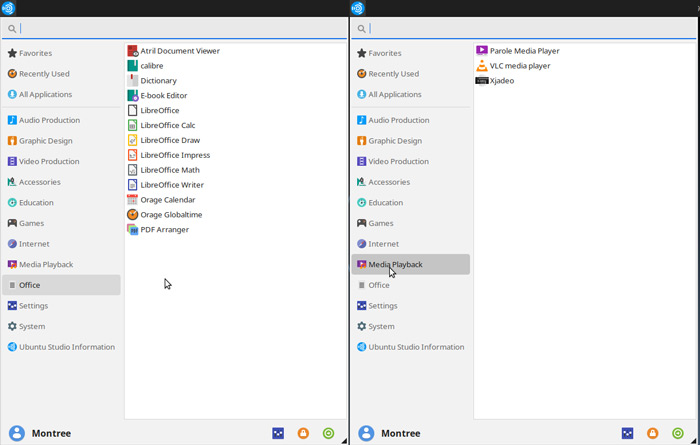This screenshot has height=445, width=700.
Task: Select Games category in right menu
Action: click(x=411, y=223)
